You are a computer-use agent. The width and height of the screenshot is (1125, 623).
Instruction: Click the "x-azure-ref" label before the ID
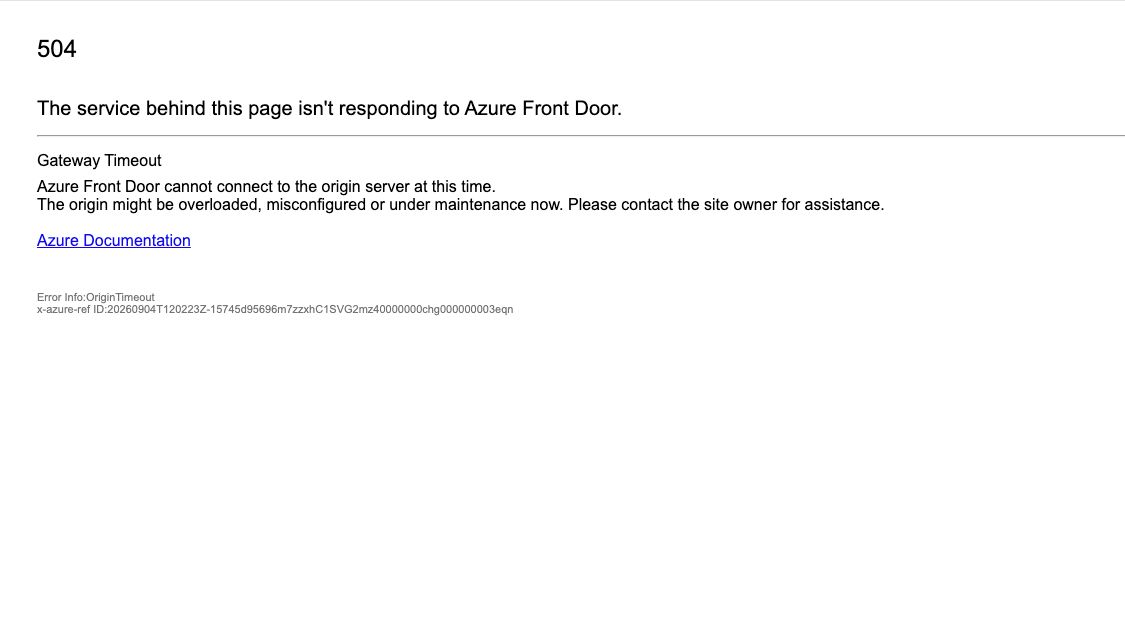click(64, 309)
